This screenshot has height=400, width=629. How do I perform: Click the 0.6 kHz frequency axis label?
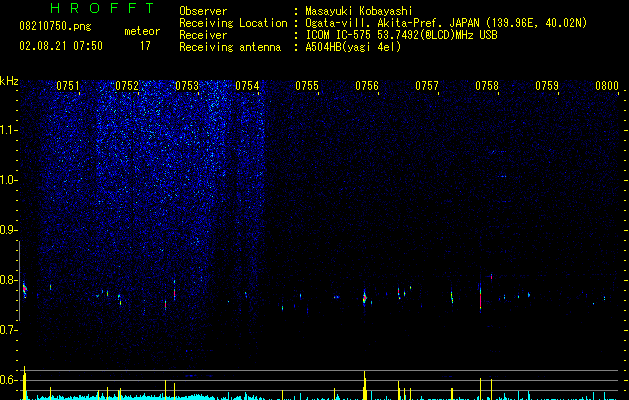click(9, 380)
